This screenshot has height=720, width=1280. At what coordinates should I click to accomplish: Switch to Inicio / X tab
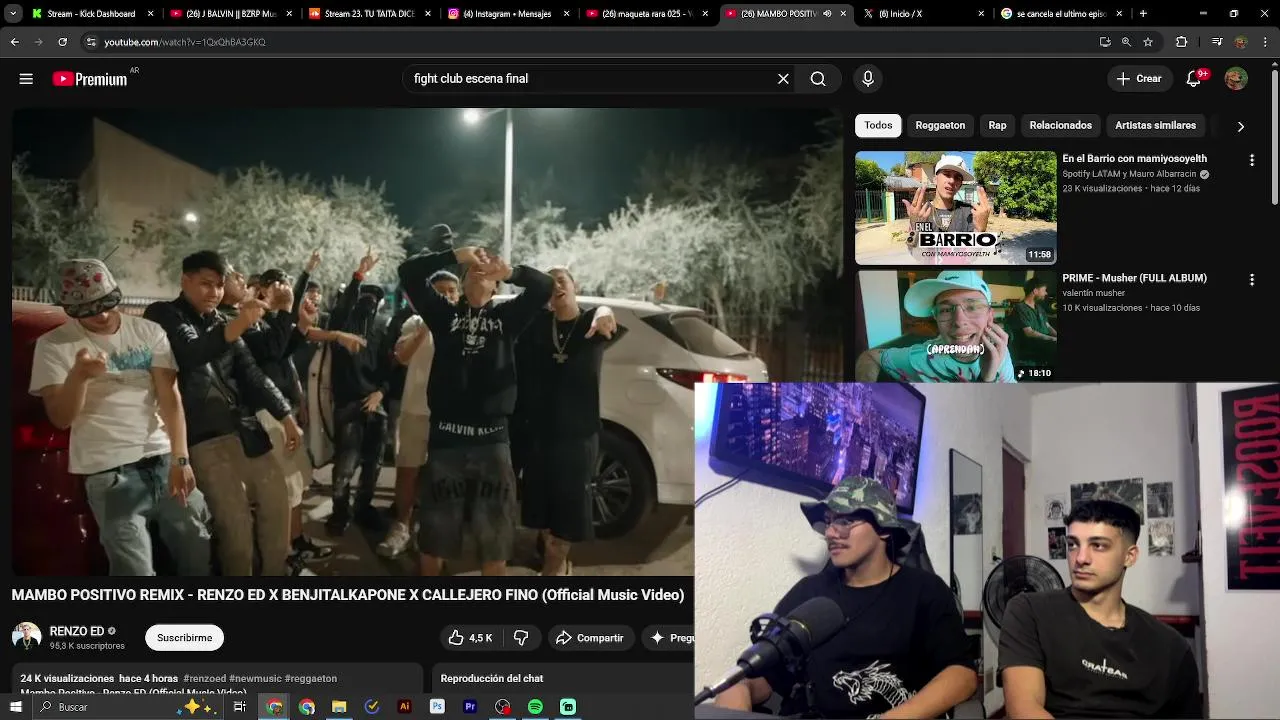click(x=922, y=14)
